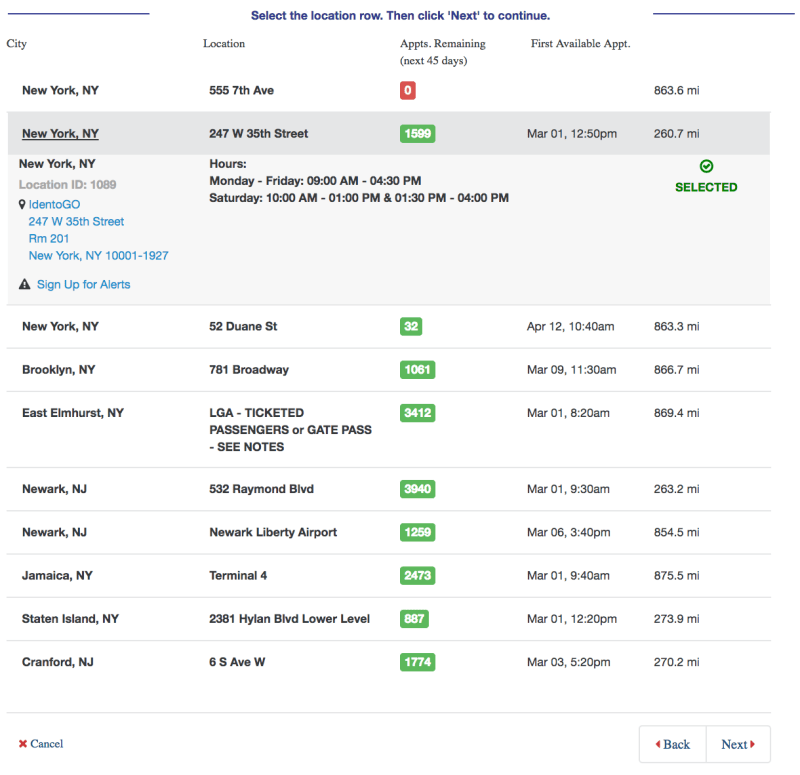Click the Next button to continue

(738, 744)
